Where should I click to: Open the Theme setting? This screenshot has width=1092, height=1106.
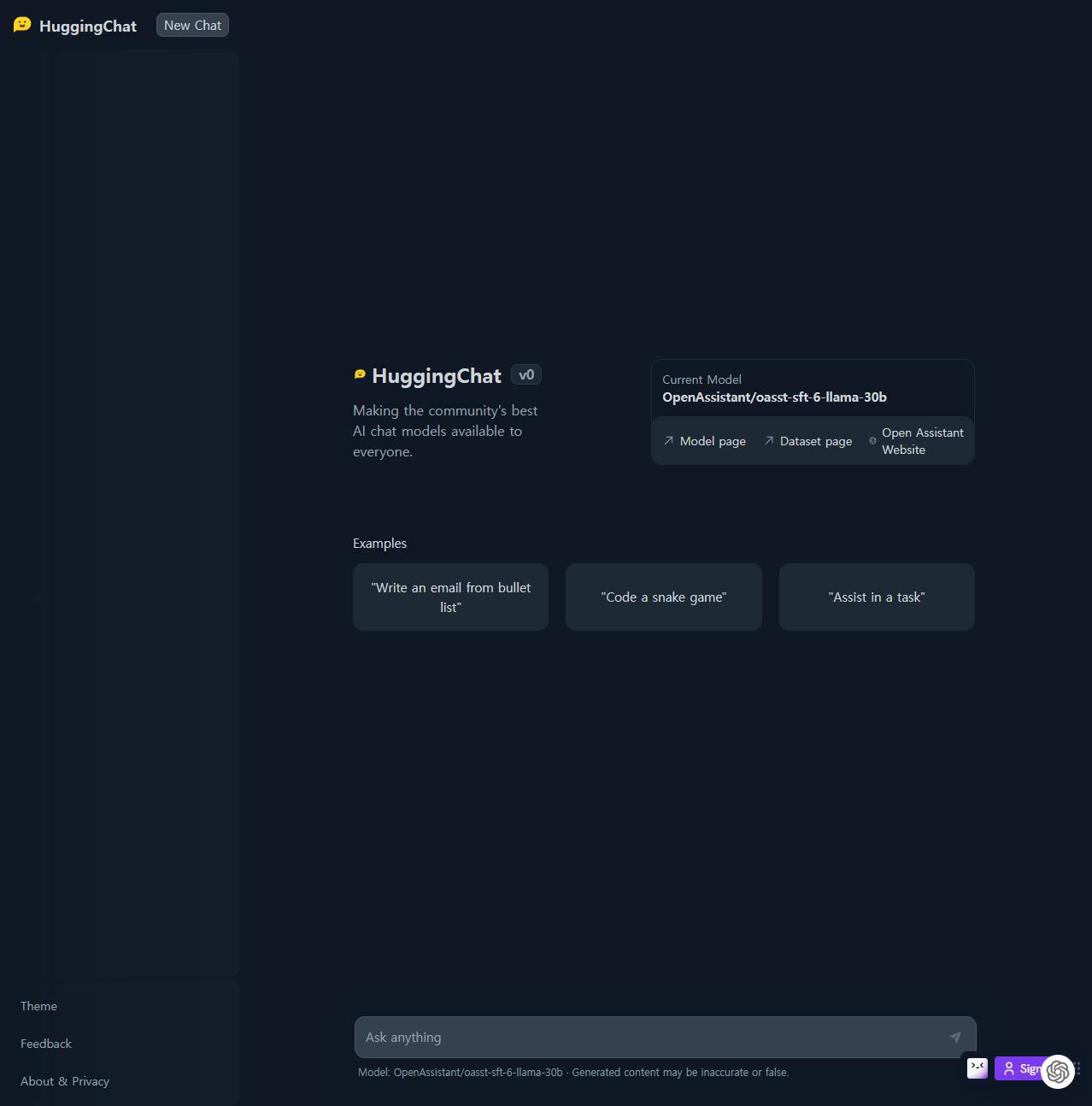tap(38, 1006)
